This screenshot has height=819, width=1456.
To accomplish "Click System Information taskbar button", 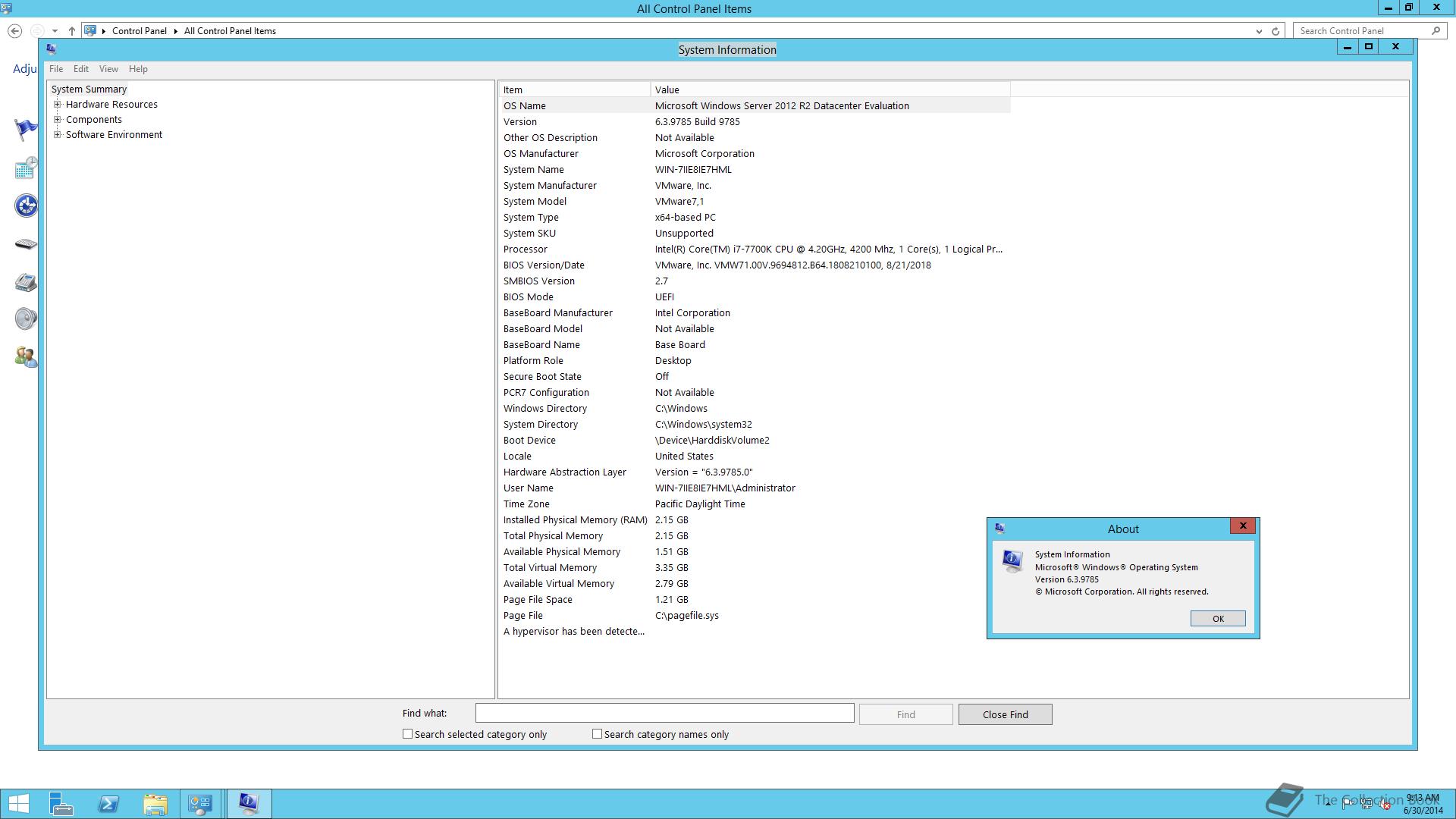I will coord(249,803).
